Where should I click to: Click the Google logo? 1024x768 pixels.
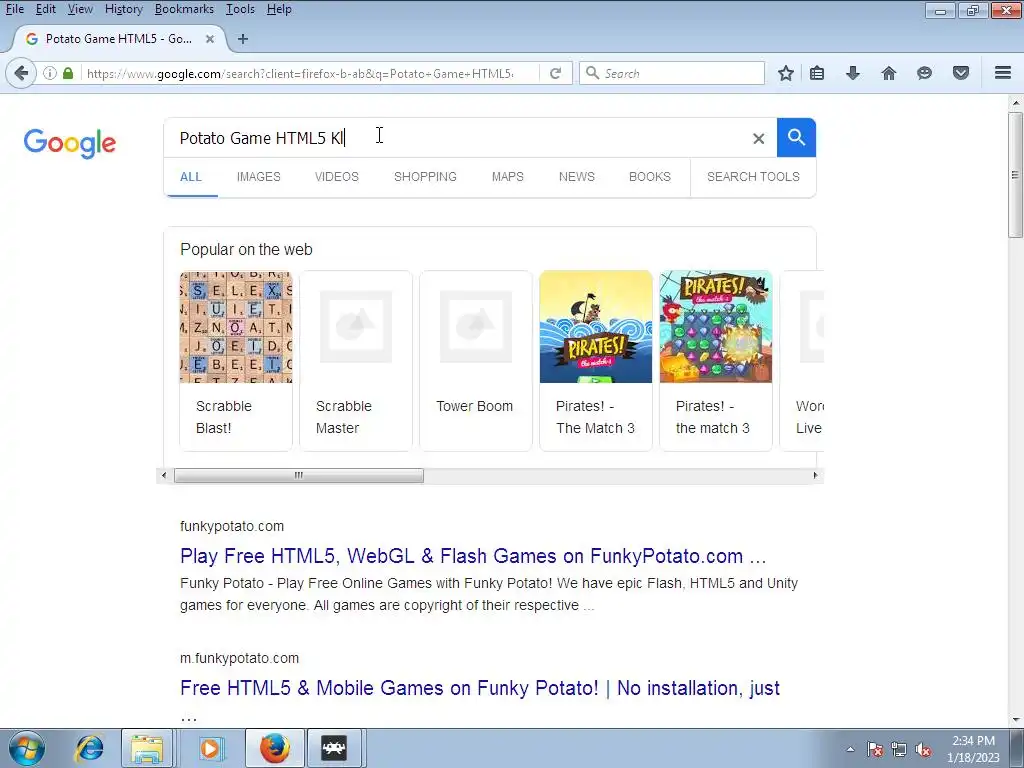click(x=70, y=144)
